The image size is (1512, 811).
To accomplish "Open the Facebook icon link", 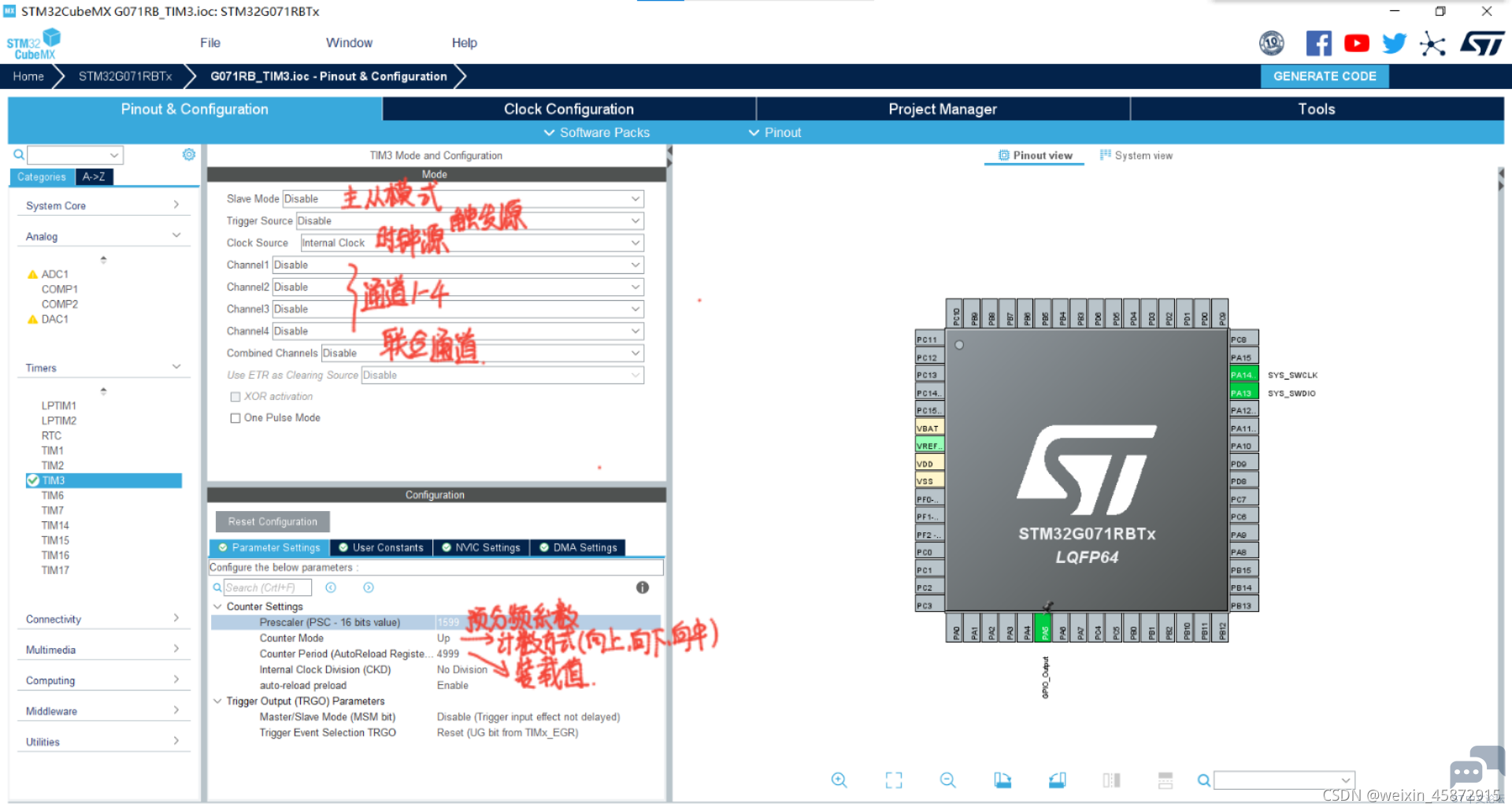I will [x=1318, y=43].
